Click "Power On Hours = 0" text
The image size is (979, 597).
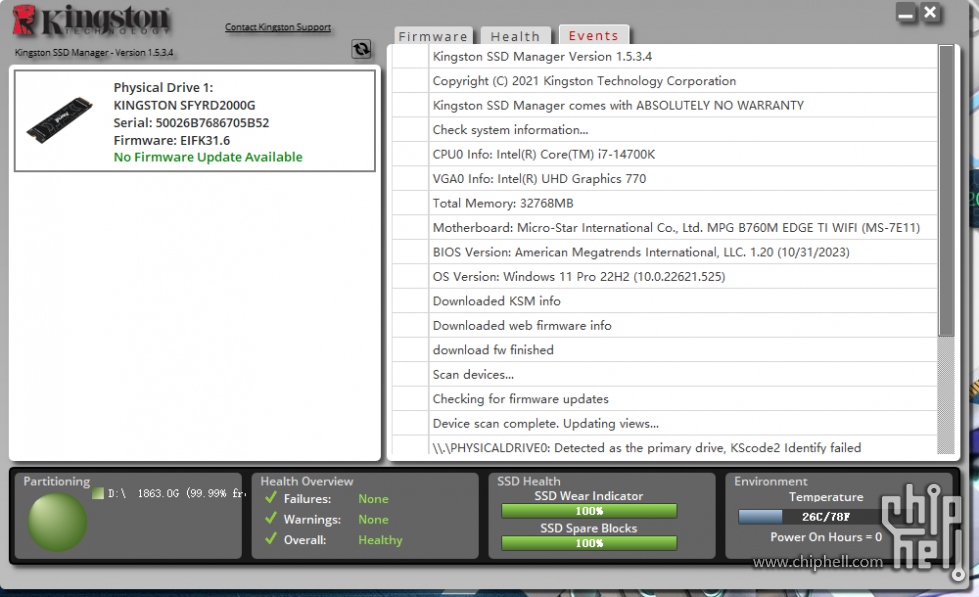pos(825,537)
